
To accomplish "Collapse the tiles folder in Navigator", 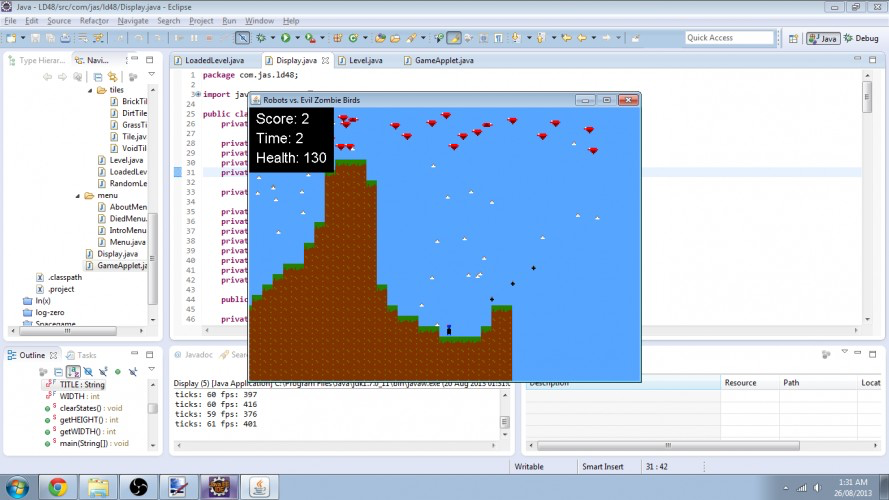I will pos(90,90).
